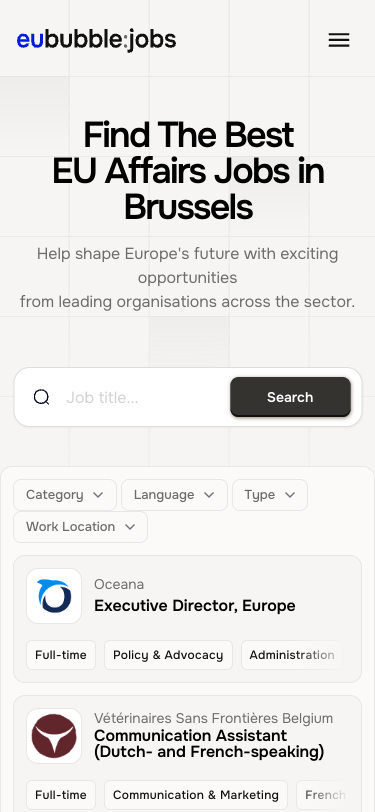Open the hamburger menu
This screenshot has width=375, height=812.
tap(339, 40)
